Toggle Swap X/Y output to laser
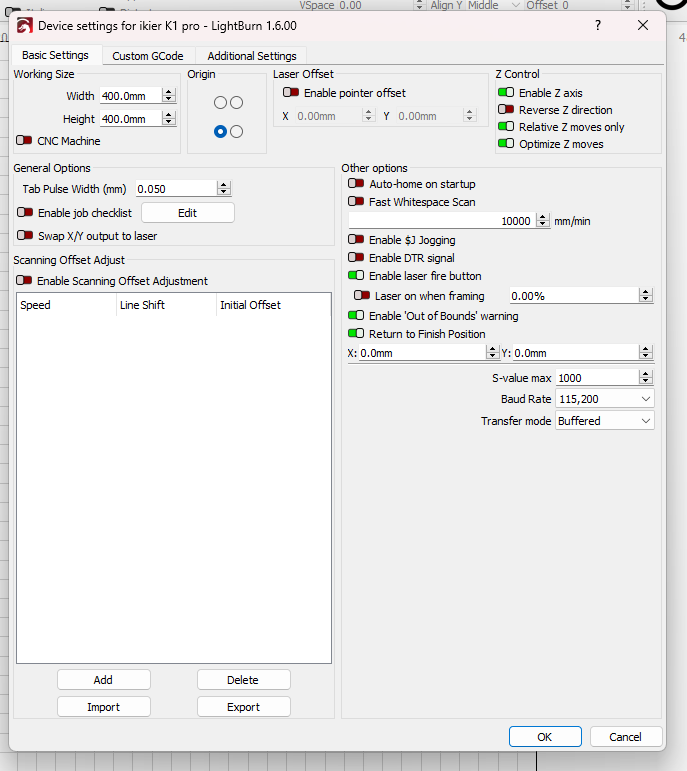The image size is (687, 771). click(x=25, y=236)
